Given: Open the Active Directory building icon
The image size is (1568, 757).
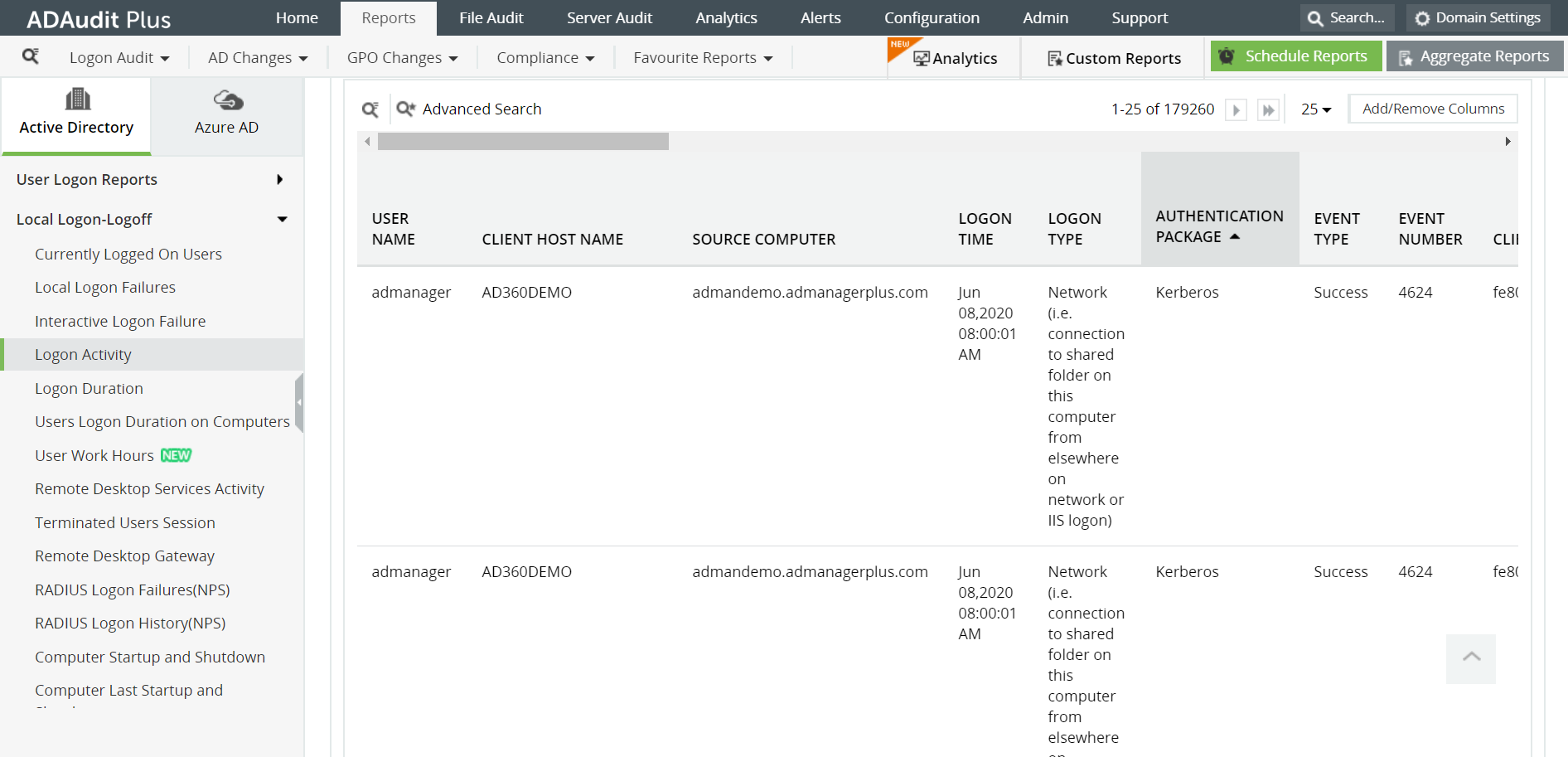Looking at the screenshot, I should point(77,99).
